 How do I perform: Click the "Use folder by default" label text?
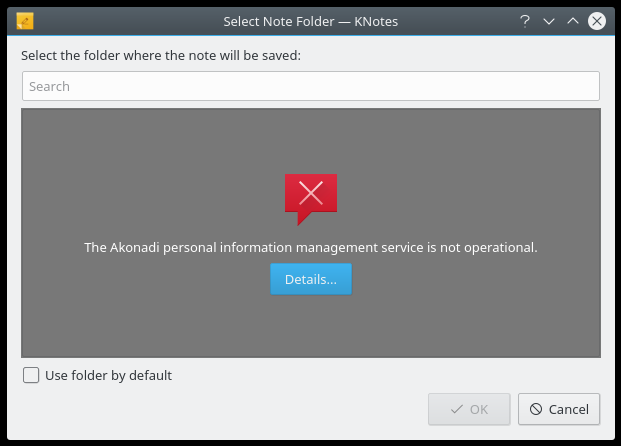[x=108, y=375]
